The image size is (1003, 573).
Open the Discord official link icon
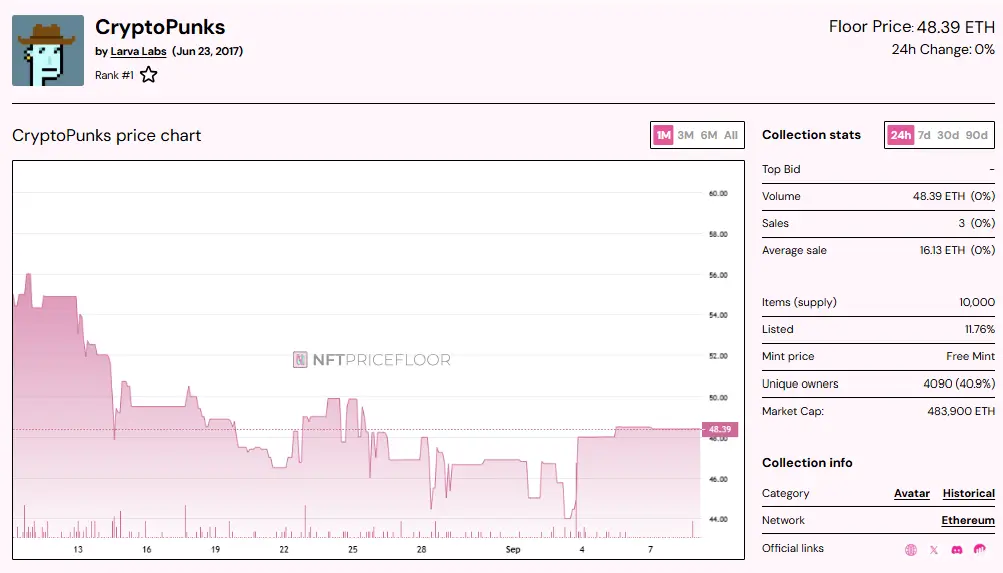pos(957,549)
